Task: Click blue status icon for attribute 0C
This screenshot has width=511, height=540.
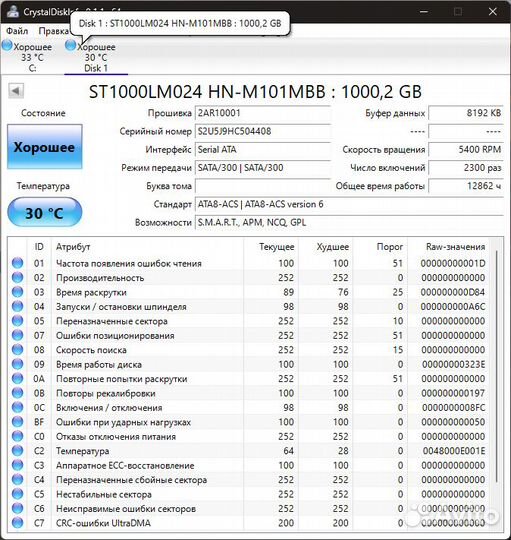Action: click(x=17, y=407)
